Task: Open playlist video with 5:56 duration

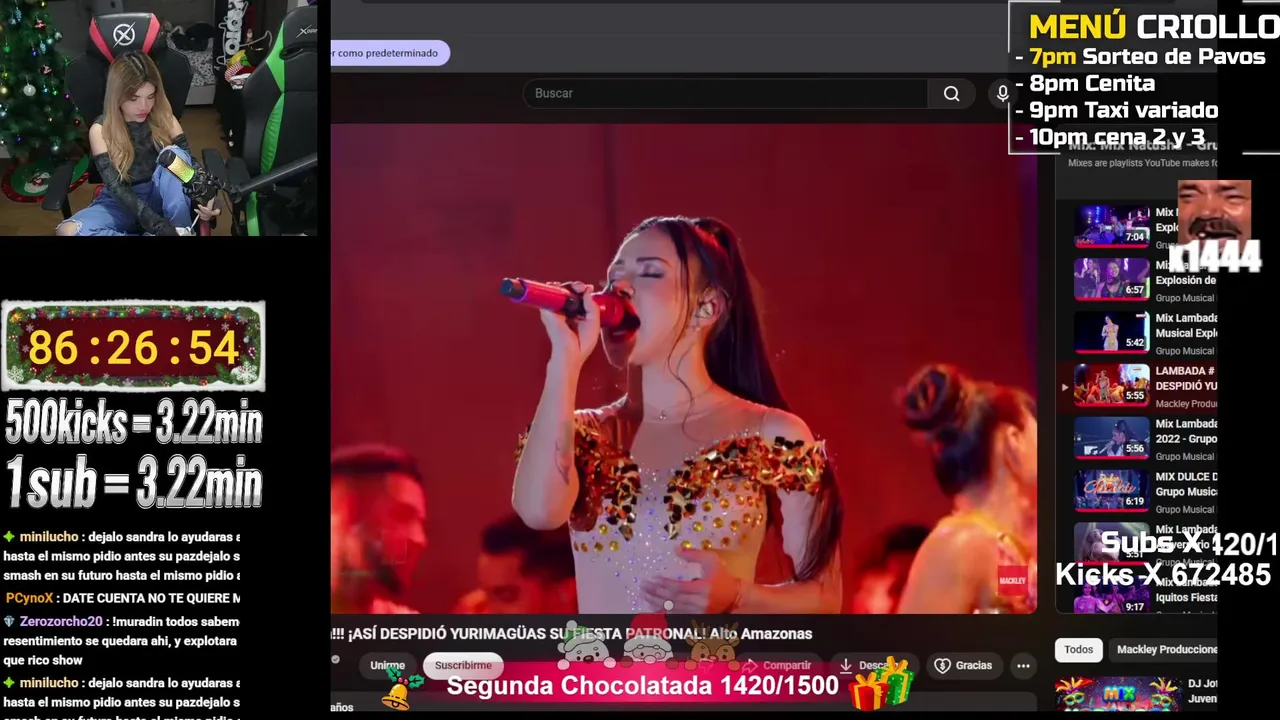Action: [x=1112, y=437]
